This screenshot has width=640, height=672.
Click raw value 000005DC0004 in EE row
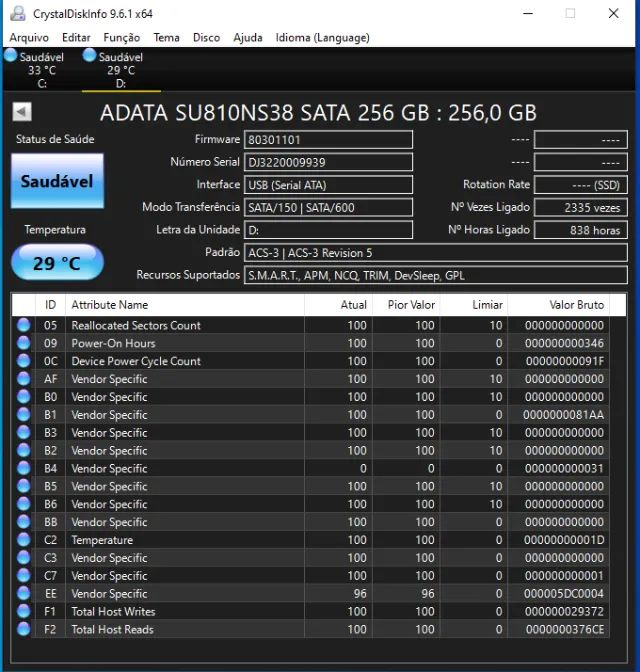[x=564, y=594]
